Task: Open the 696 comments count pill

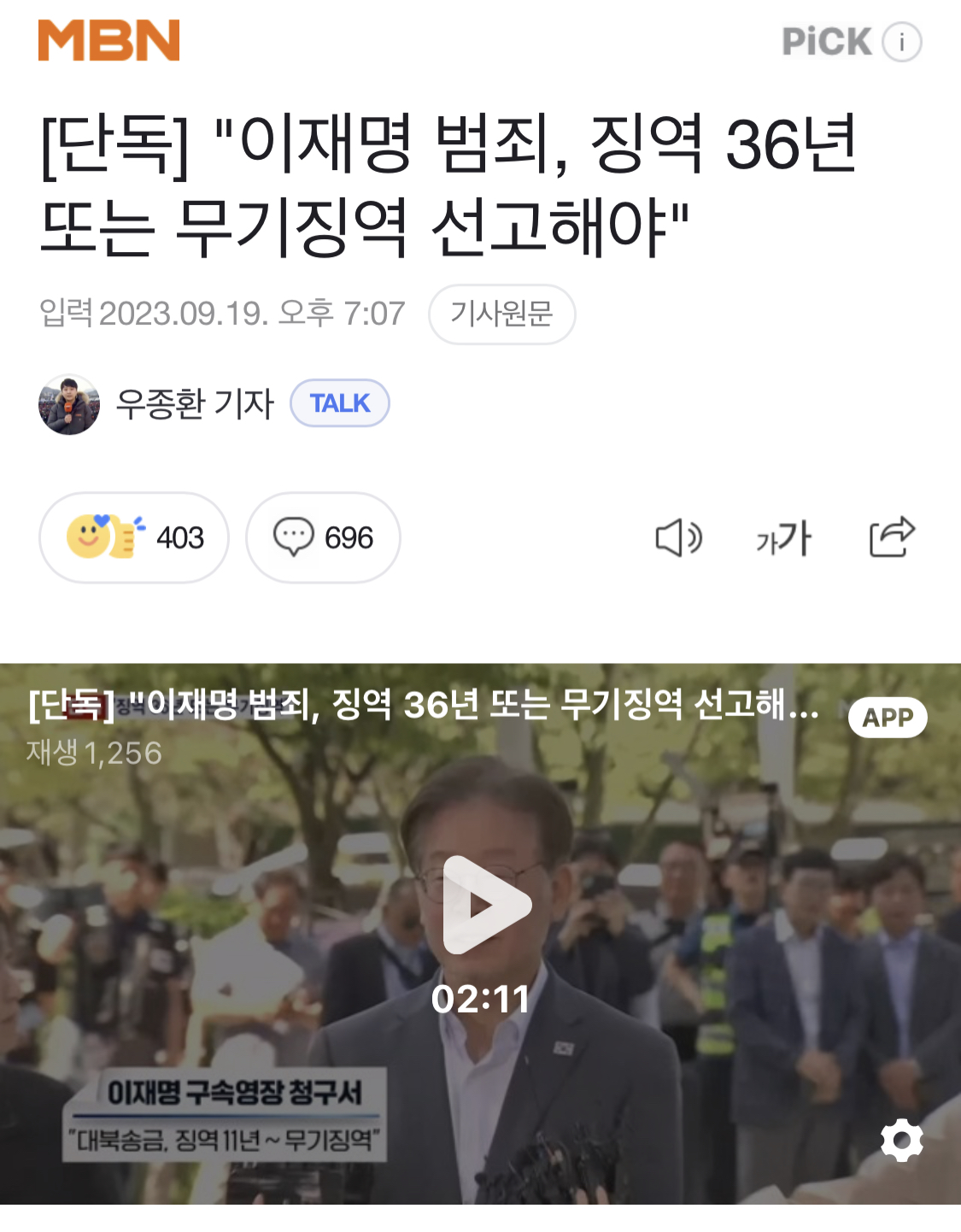Action: (x=323, y=537)
